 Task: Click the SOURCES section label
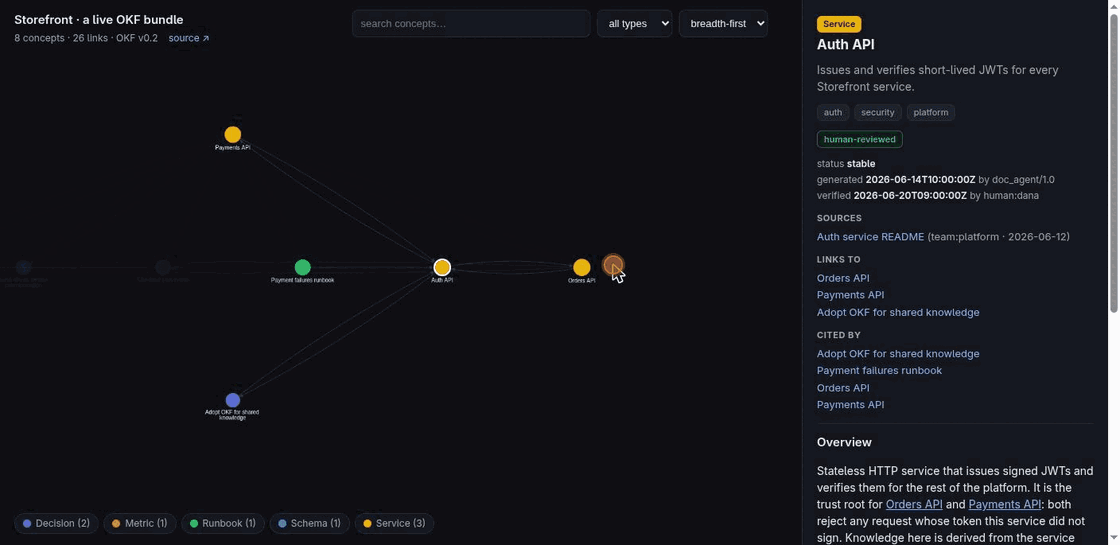tap(839, 218)
